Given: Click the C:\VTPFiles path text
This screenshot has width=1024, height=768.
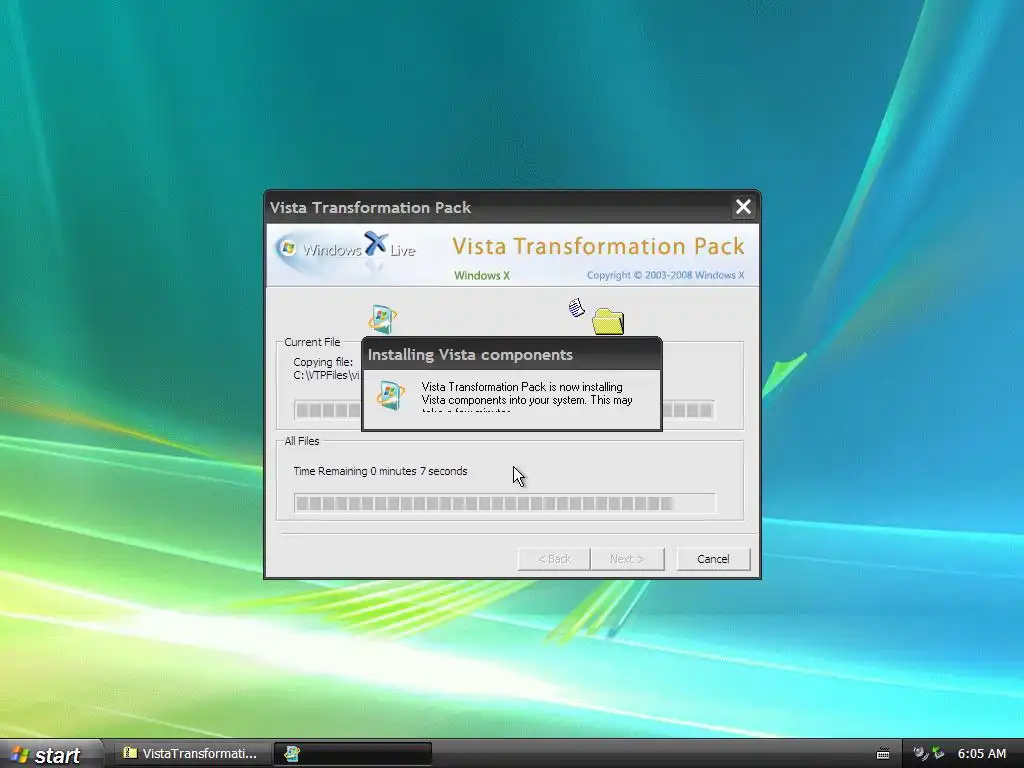Looking at the screenshot, I should pyautogui.click(x=327, y=376).
